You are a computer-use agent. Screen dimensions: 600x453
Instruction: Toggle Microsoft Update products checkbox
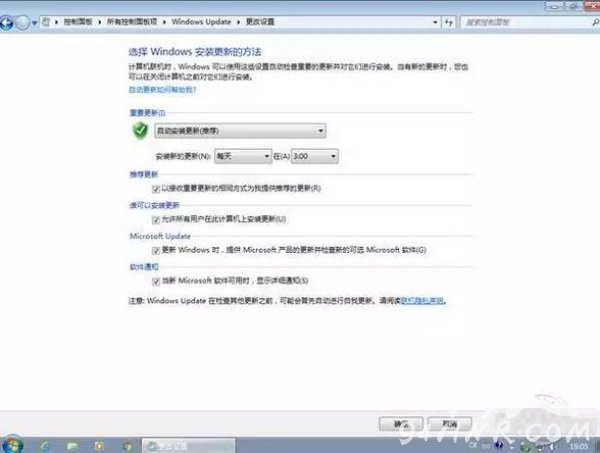click(156, 251)
